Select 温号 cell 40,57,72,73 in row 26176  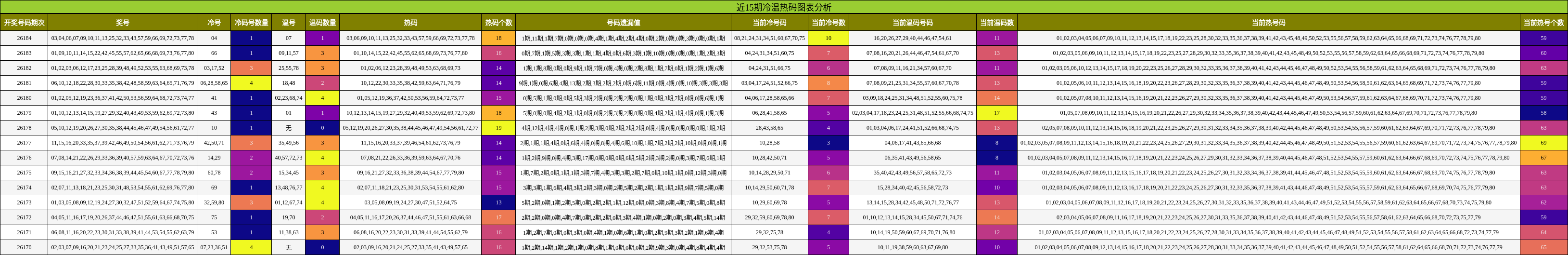pyautogui.click(x=289, y=158)
